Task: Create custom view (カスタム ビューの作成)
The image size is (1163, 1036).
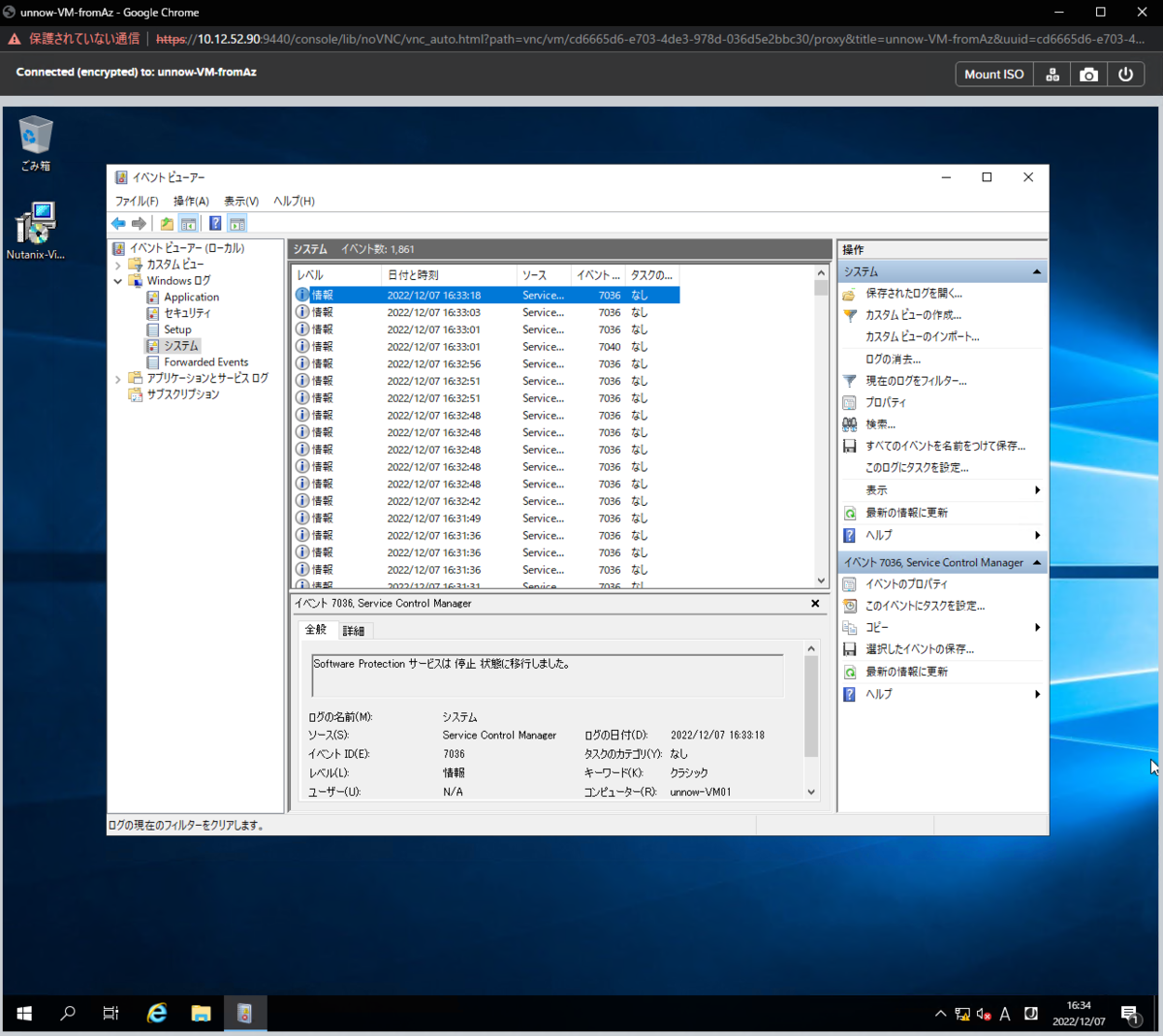Action: tap(913, 315)
